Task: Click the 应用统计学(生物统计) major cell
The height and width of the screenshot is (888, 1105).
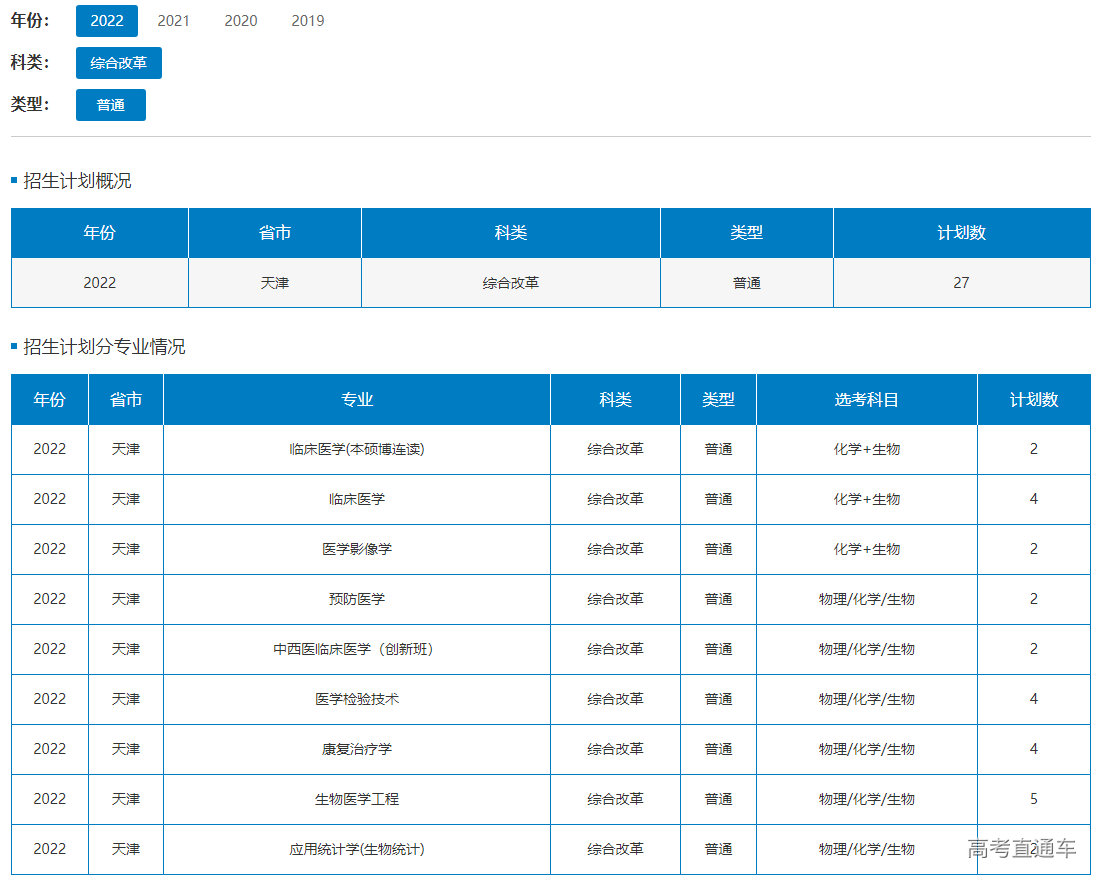Action: (x=357, y=849)
